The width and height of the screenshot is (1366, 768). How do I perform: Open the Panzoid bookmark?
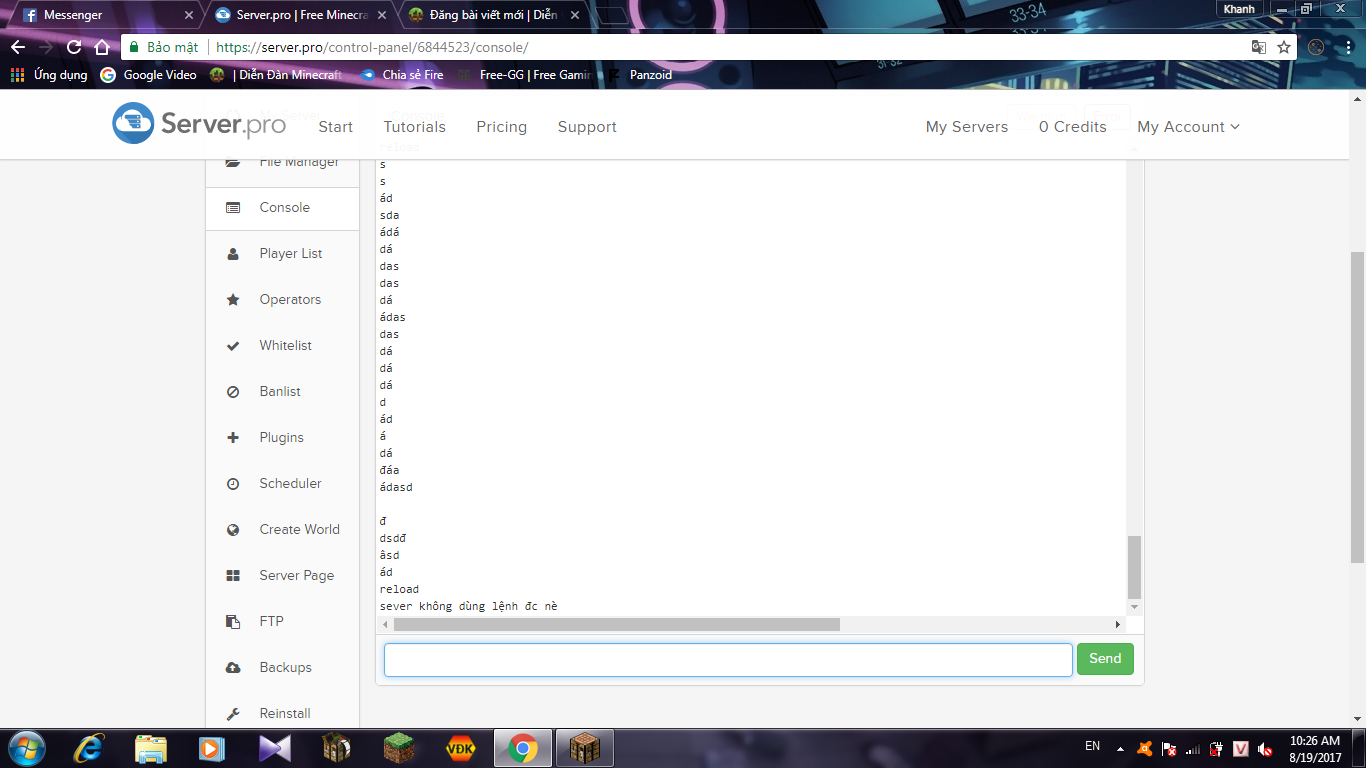click(x=640, y=75)
